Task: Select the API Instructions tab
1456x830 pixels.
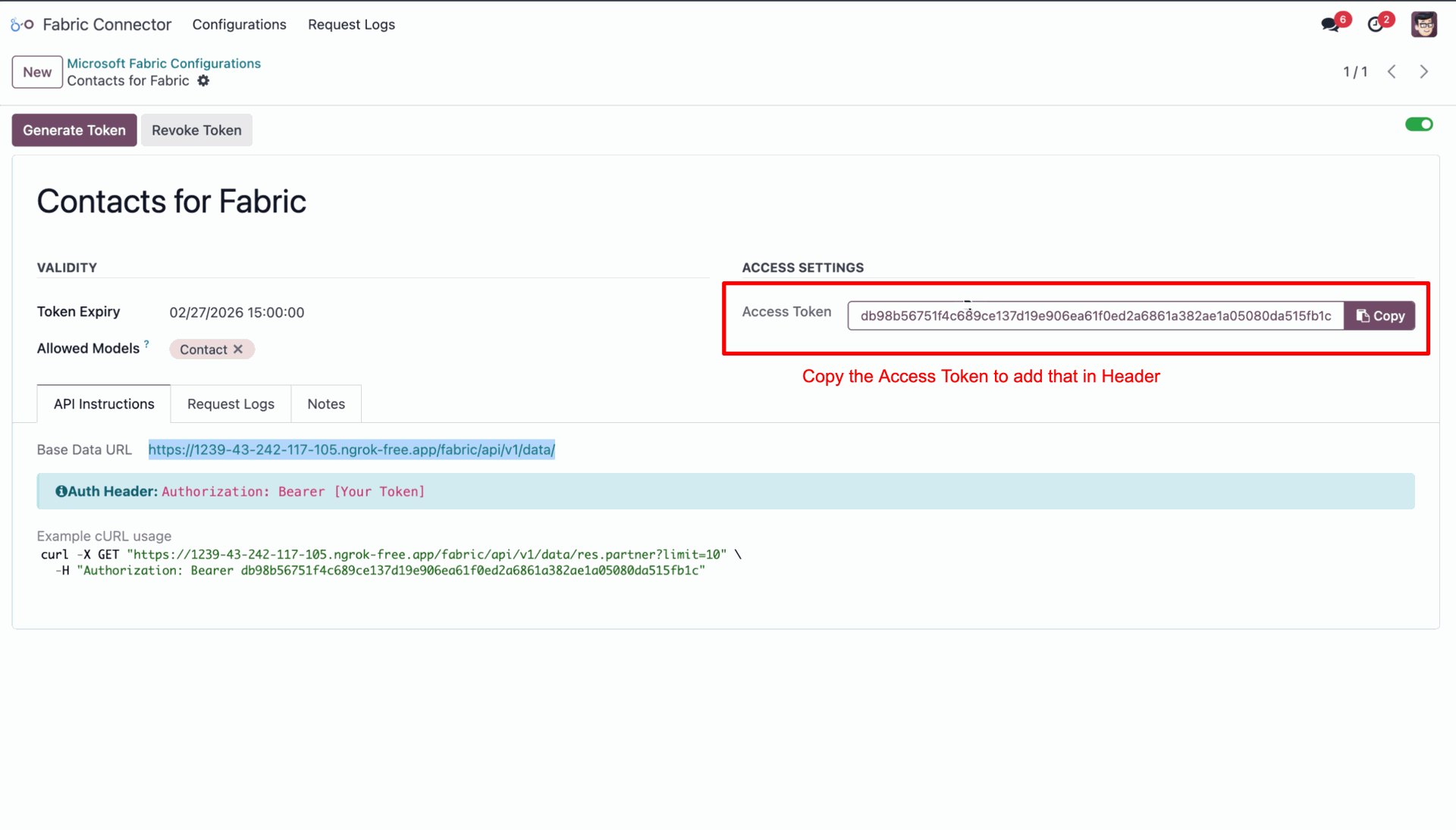Action: pyautogui.click(x=104, y=404)
